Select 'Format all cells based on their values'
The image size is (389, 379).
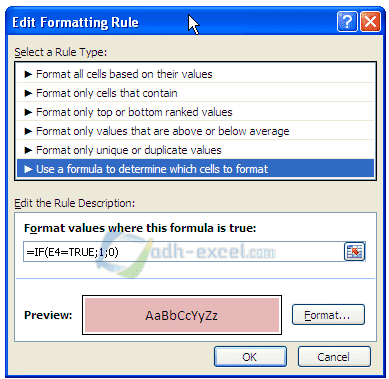click(195, 74)
